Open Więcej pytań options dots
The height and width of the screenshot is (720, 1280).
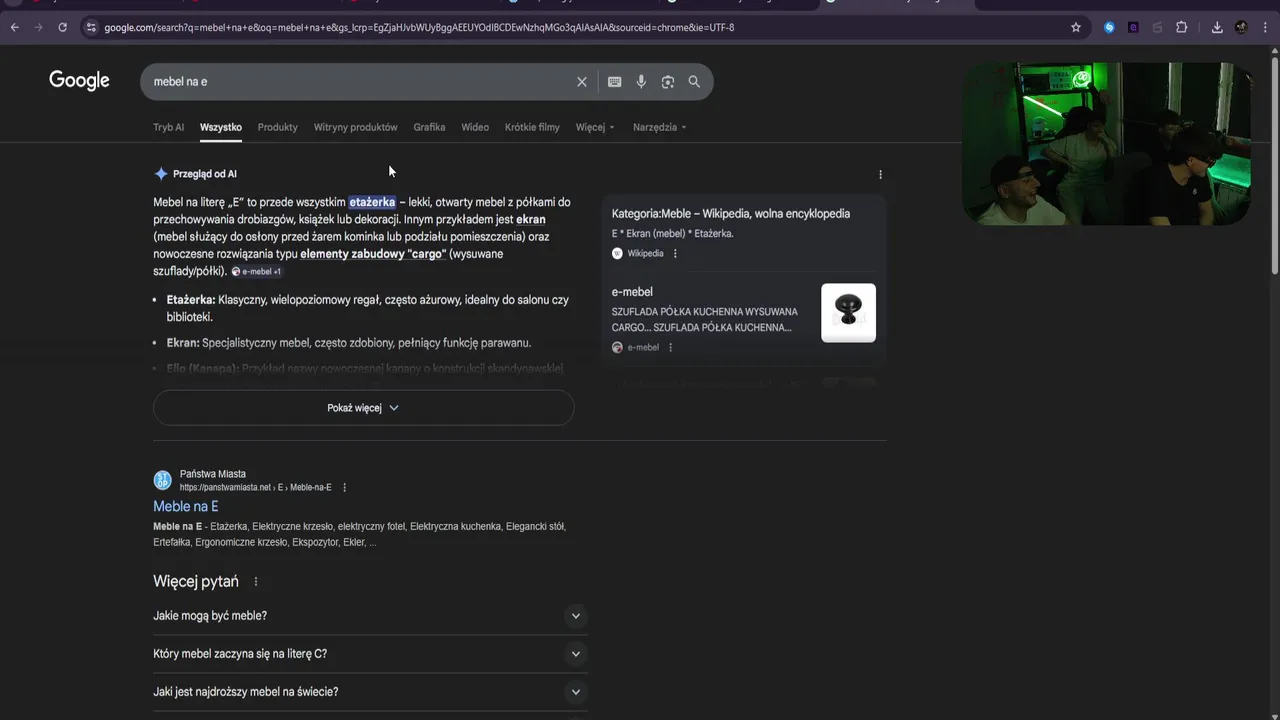point(256,582)
